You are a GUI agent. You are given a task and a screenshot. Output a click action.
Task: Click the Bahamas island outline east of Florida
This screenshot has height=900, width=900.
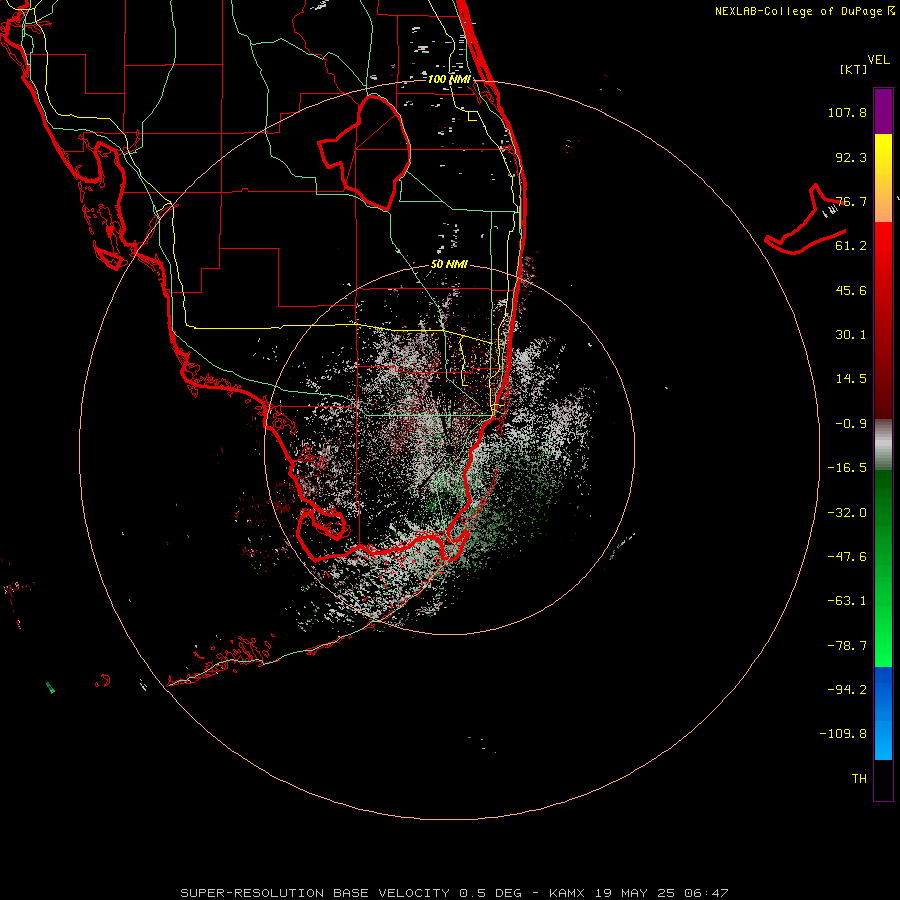pyautogui.click(x=806, y=221)
